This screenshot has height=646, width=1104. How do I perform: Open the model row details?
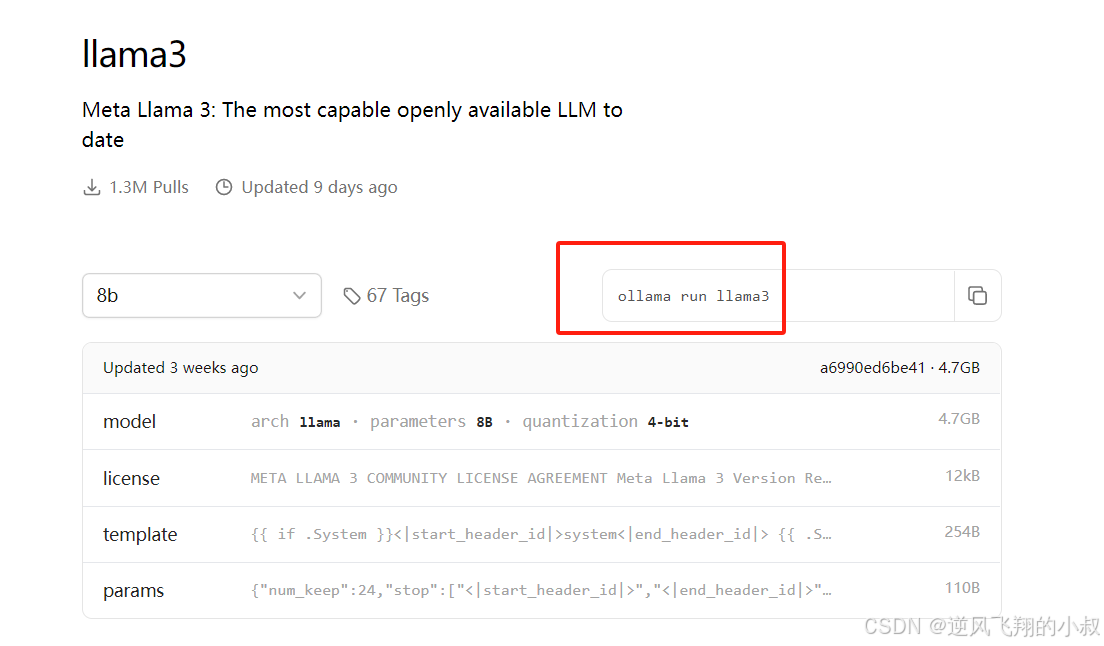(541, 422)
